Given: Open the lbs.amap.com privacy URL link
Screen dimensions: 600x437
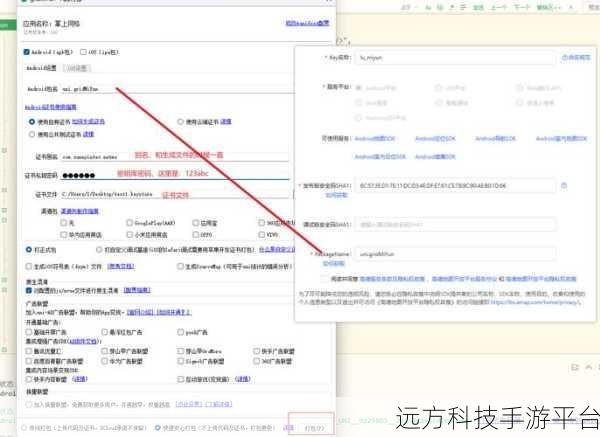Looking at the screenshot, I should pos(535,302).
